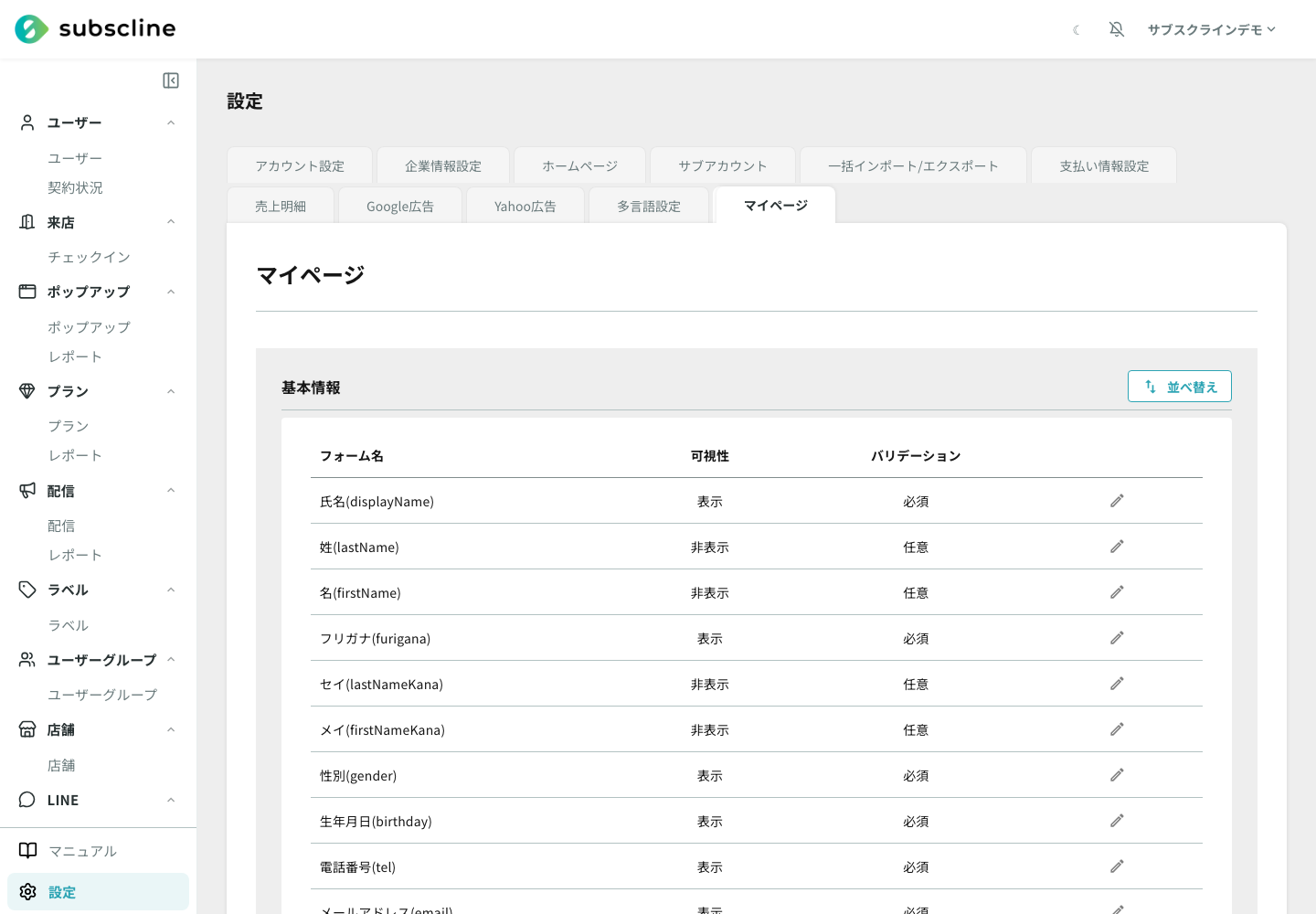Open the 店舗 sub-item under 店舗 section

(61, 765)
